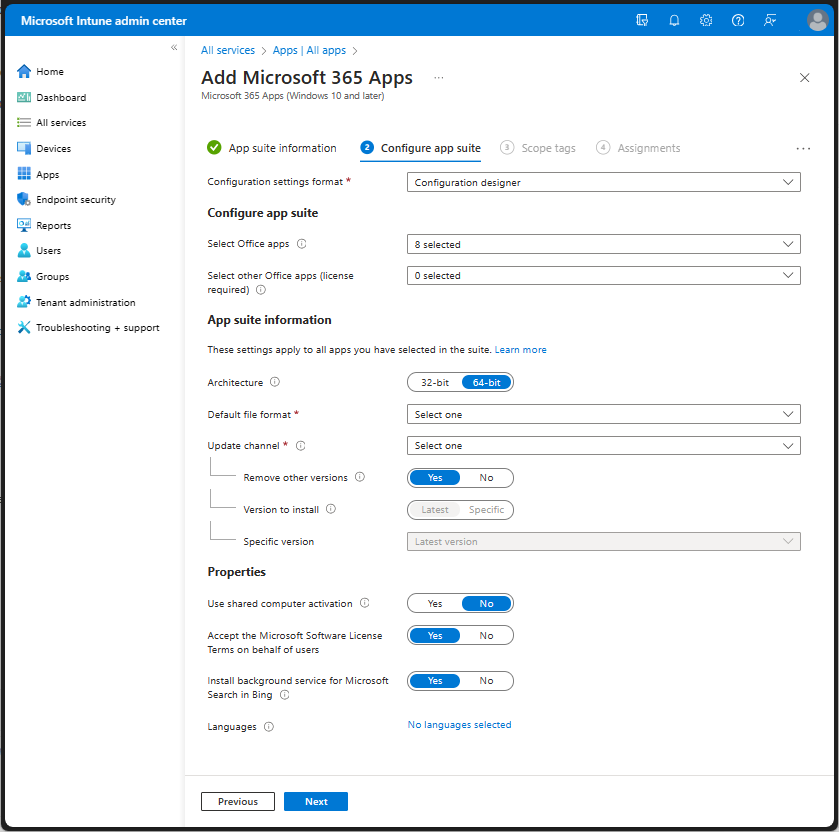
Task: Click the Next button
Action: point(316,802)
